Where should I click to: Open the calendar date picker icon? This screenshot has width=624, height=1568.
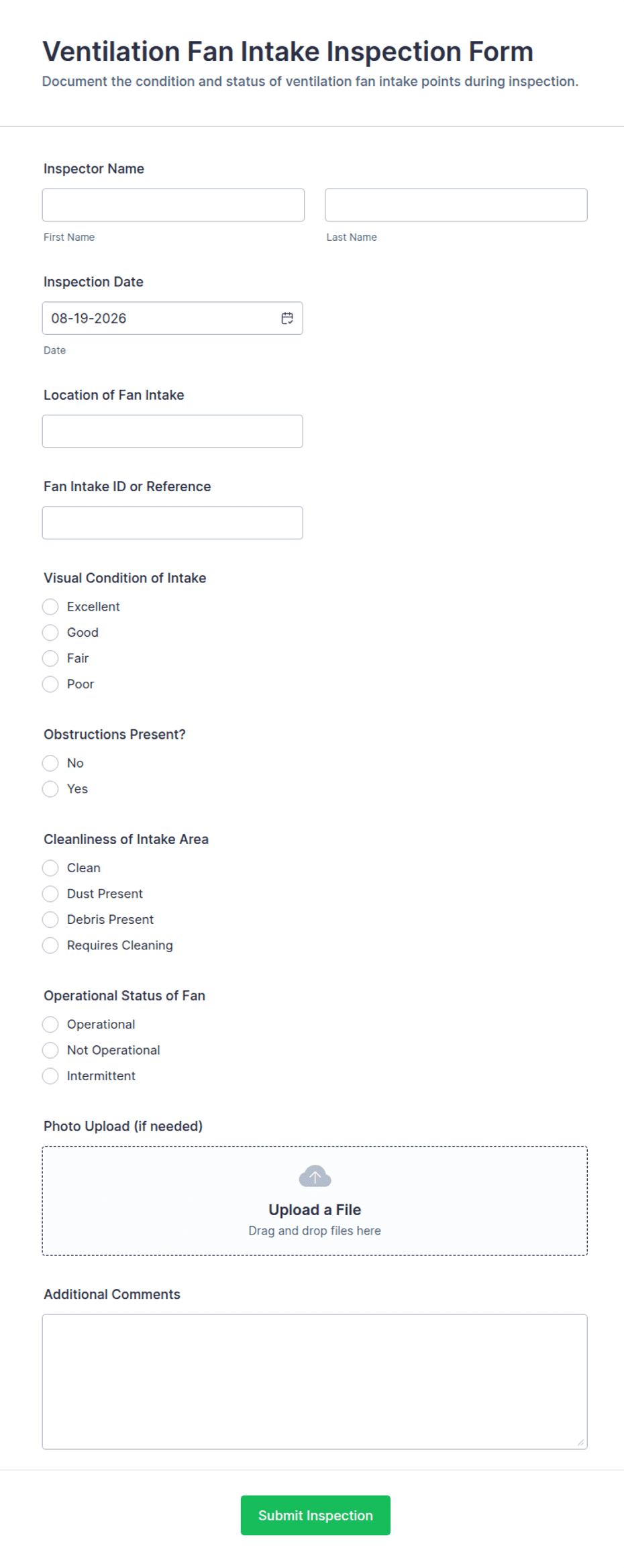[x=287, y=318]
